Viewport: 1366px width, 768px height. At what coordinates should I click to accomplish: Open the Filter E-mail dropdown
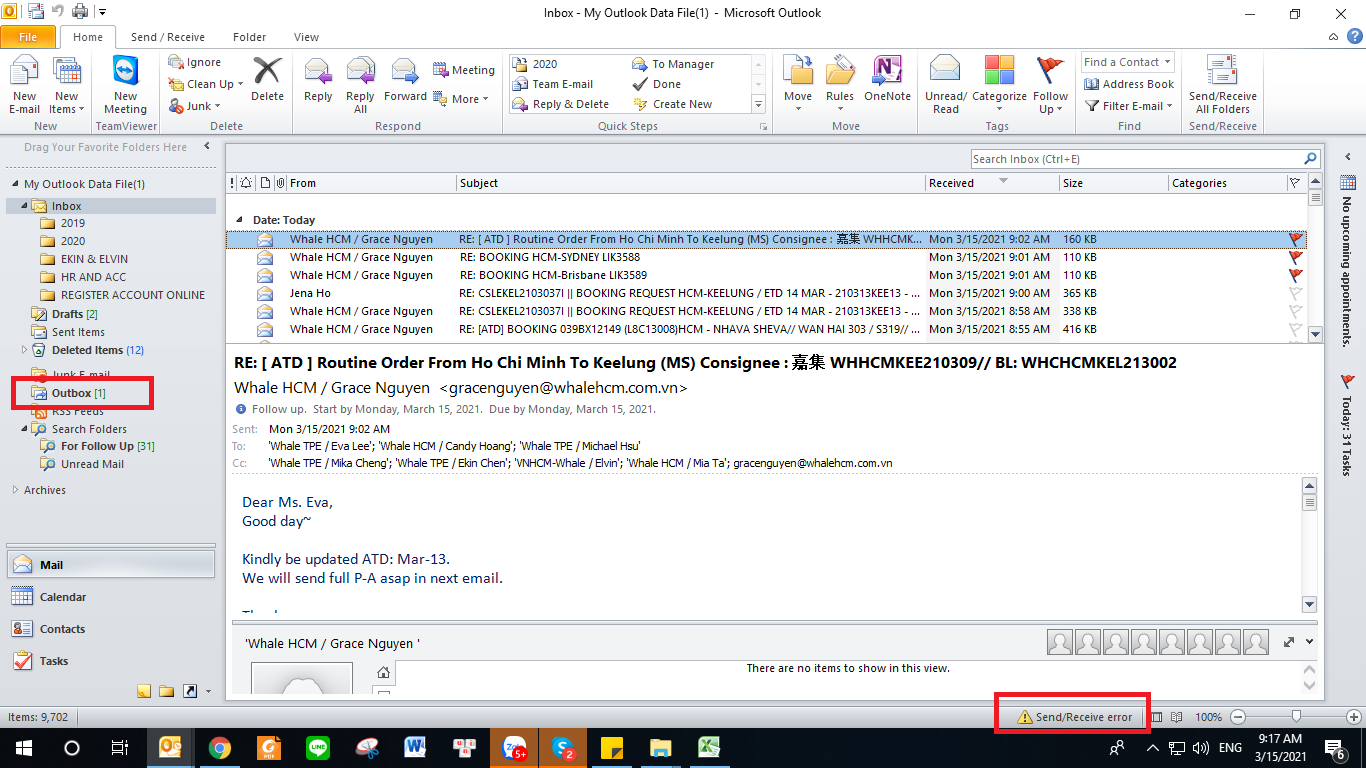point(1129,106)
